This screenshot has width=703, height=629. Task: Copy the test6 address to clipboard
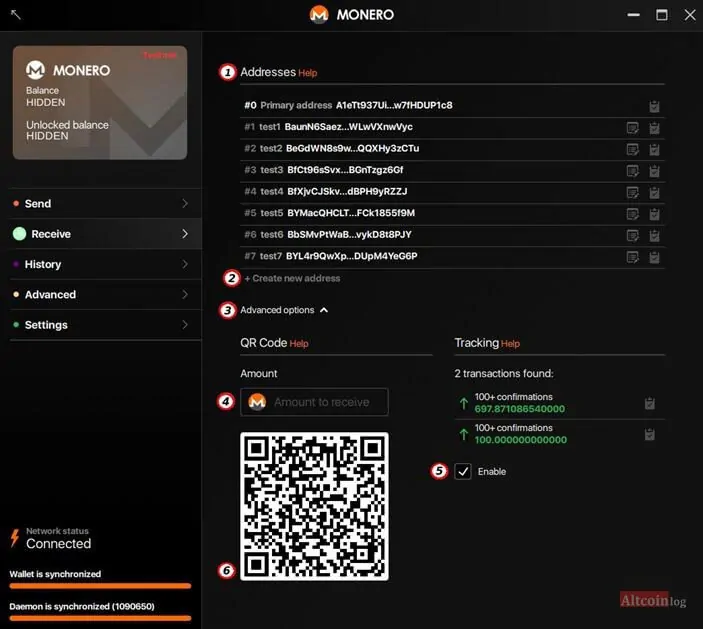654,236
